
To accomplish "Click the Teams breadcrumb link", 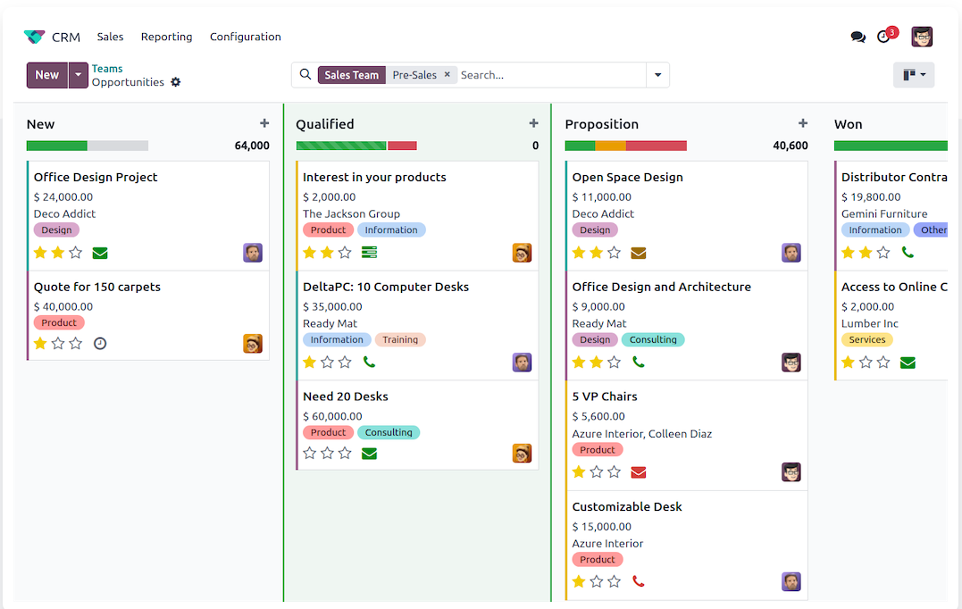I will pos(106,68).
